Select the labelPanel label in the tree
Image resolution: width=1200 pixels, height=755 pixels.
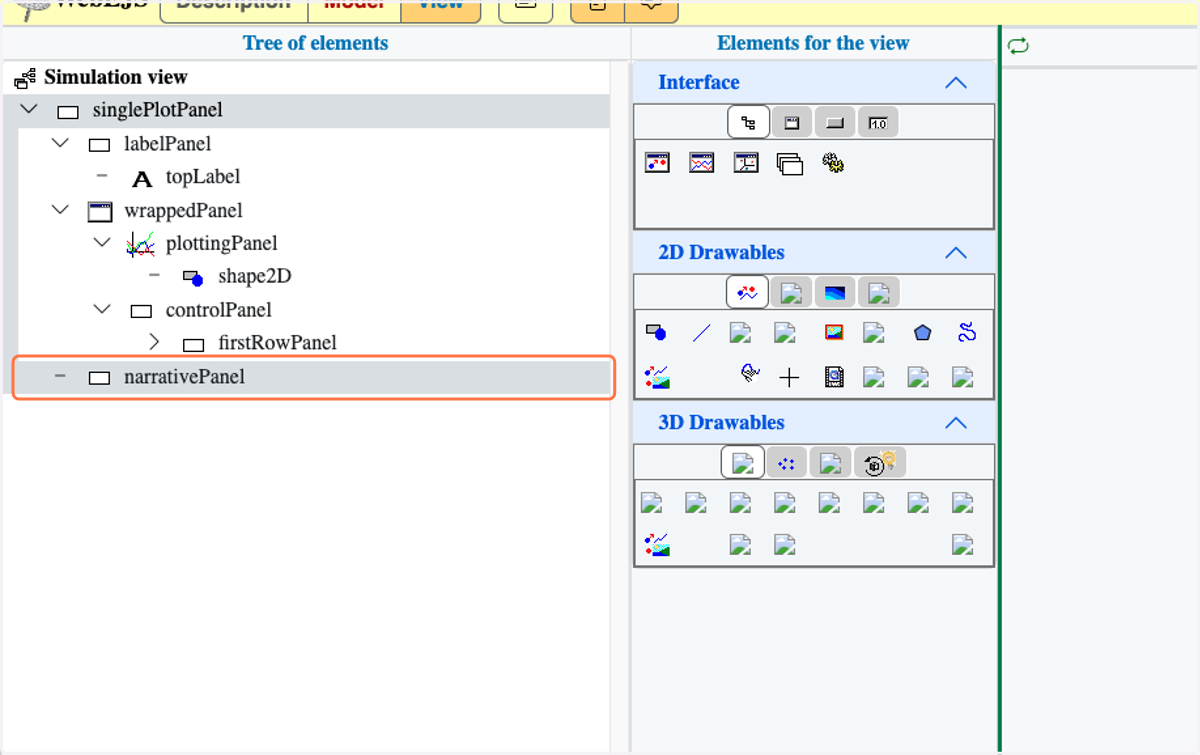[x=167, y=144]
